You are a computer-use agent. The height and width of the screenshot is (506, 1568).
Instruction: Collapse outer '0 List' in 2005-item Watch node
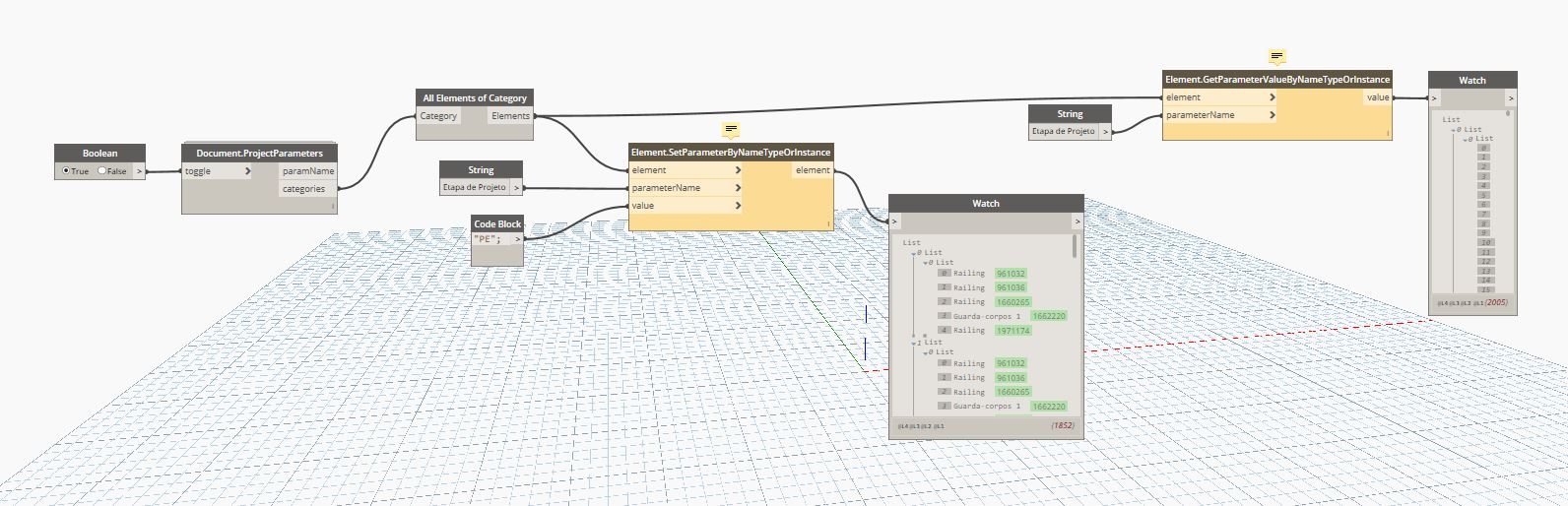[1454, 130]
